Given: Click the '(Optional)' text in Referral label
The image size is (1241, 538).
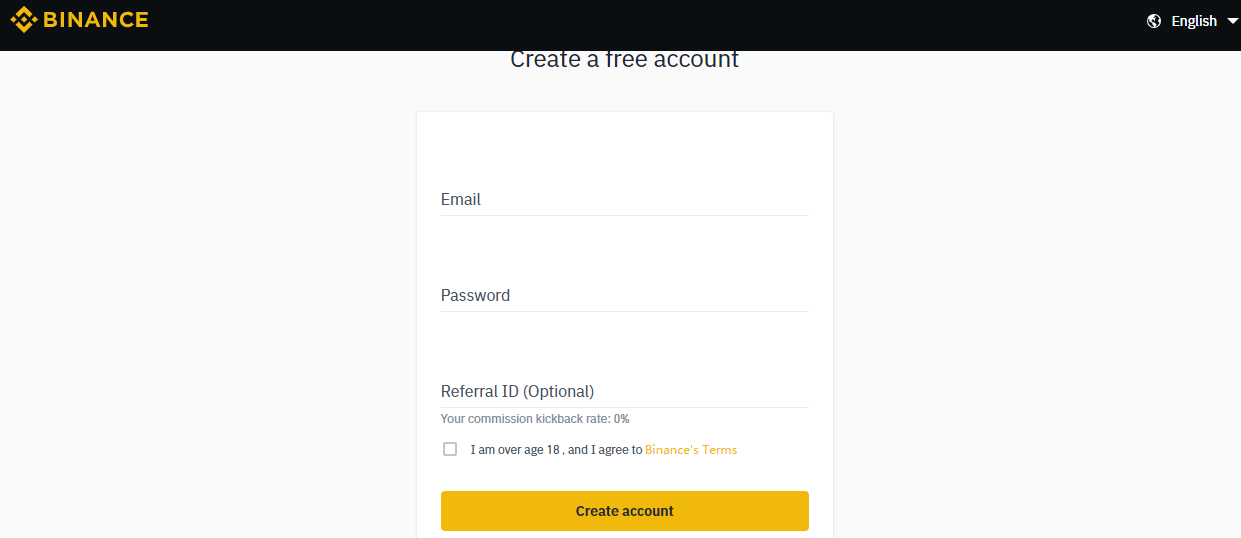Looking at the screenshot, I should point(558,391).
